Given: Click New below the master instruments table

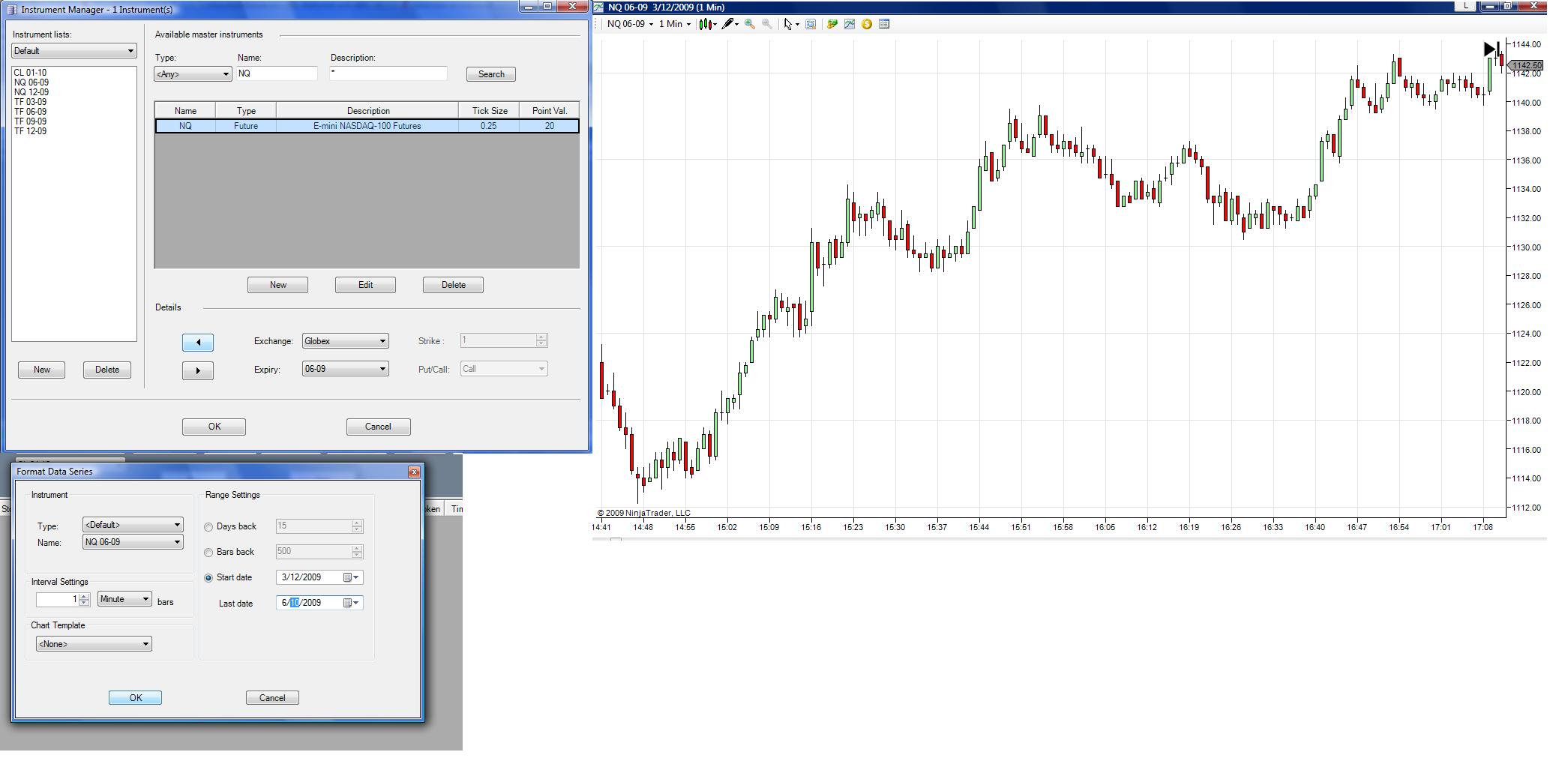Looking at the screenshot, I should (x=277, y=285).
